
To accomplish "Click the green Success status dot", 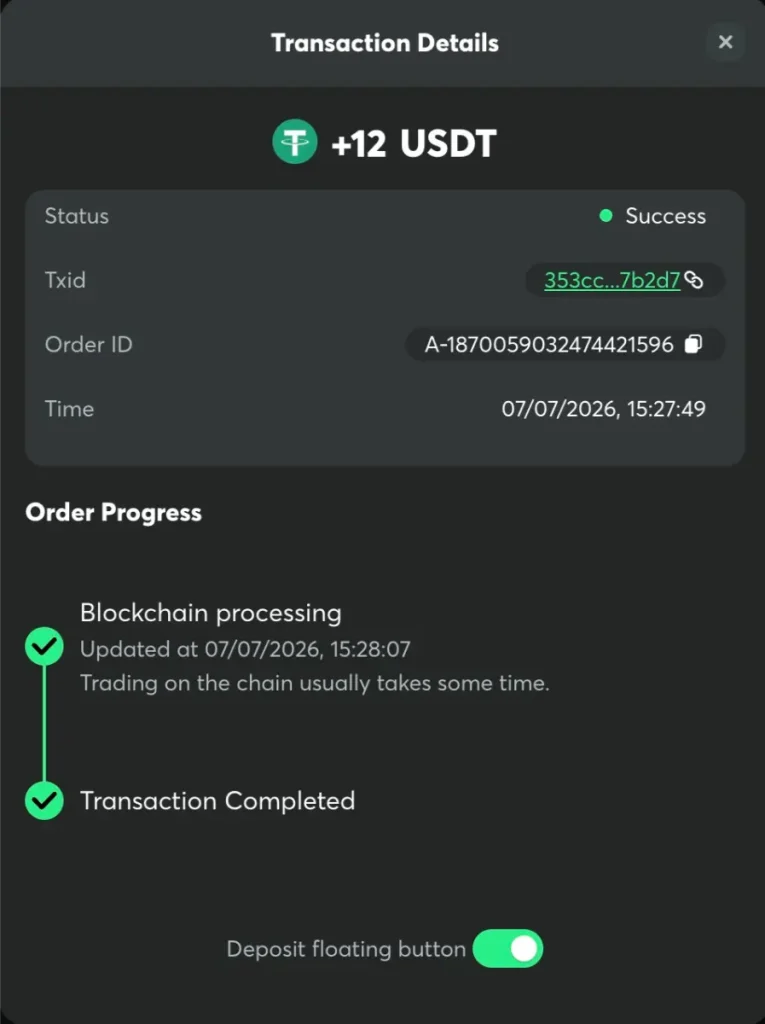I will coord(606,216).
